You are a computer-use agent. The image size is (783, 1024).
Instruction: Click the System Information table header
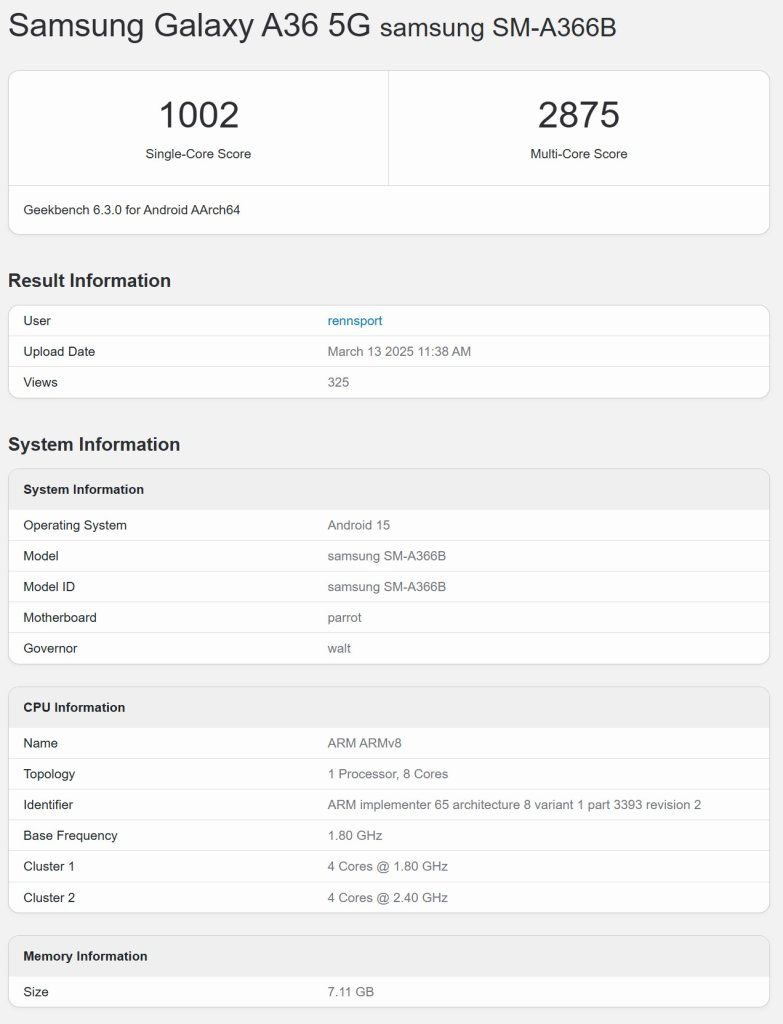[x=84, y=490]
